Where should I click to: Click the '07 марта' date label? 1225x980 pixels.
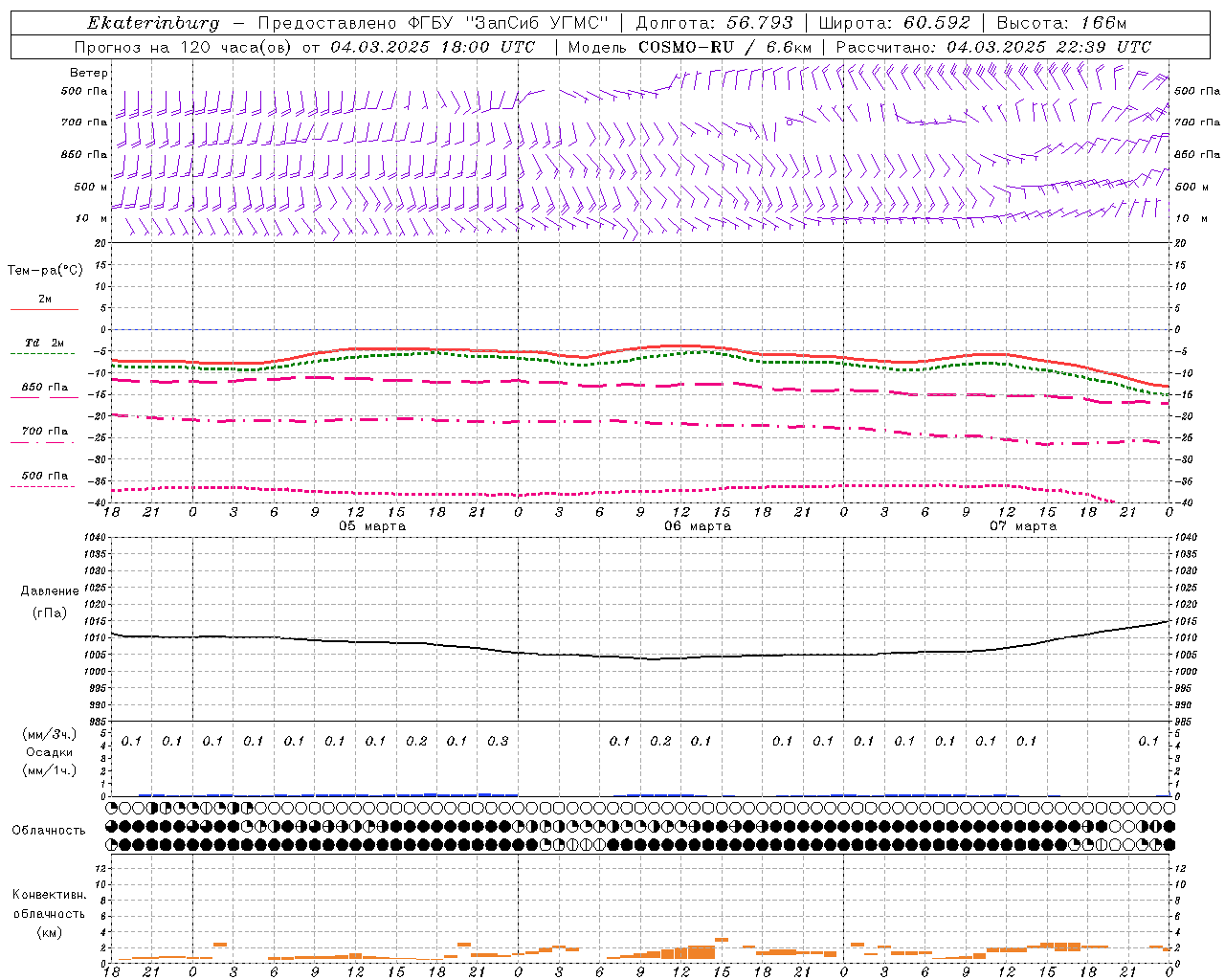(1023, 526)
